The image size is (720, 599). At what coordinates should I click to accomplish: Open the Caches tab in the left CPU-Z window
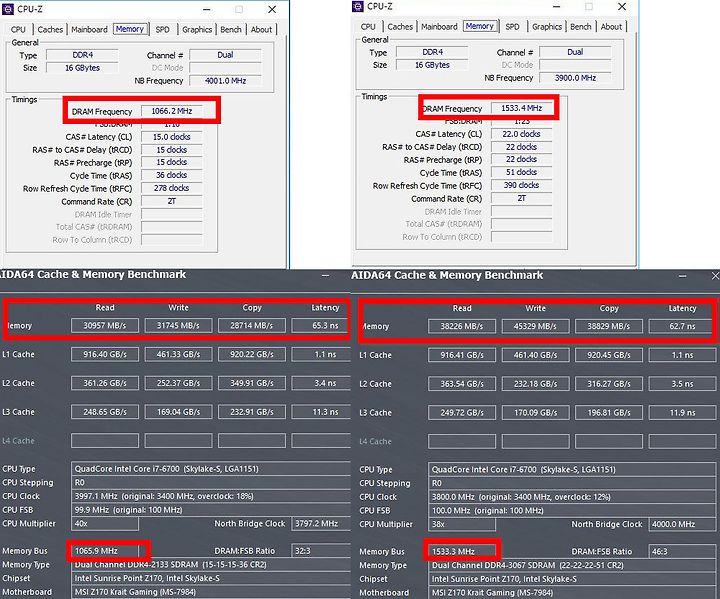(x=50, y=29)
